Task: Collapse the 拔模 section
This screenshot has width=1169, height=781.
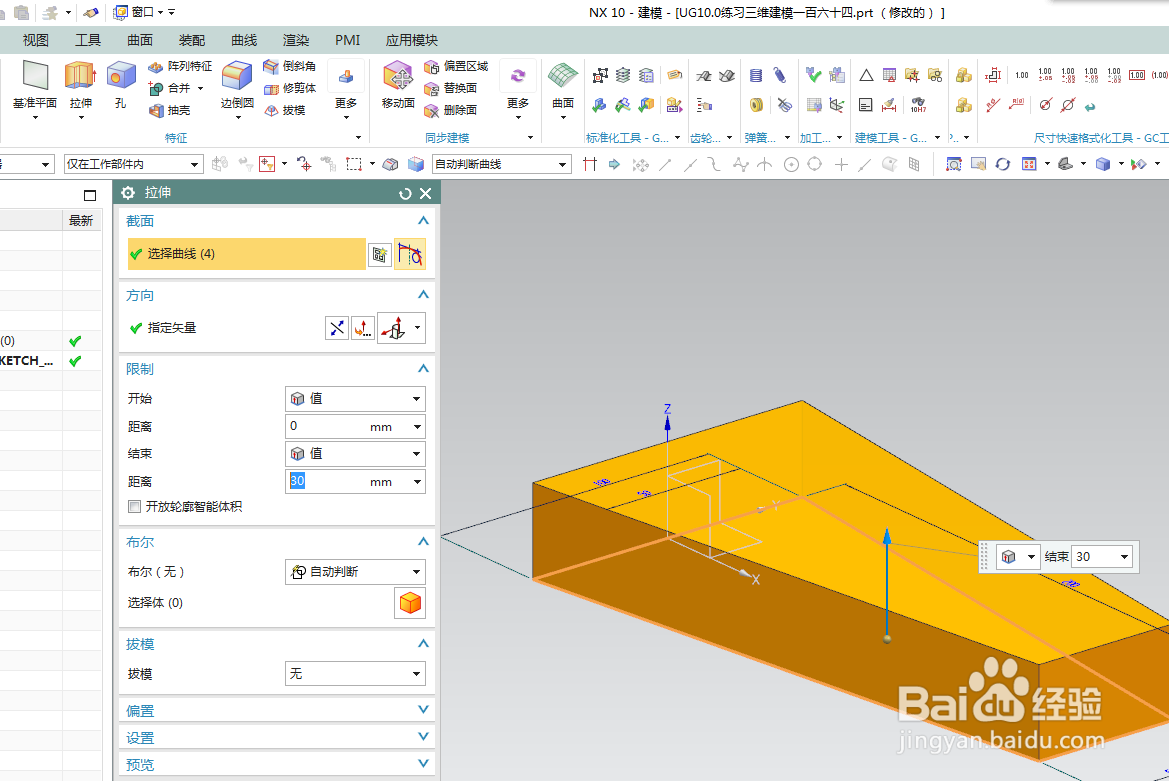Action: pos(423,644)
